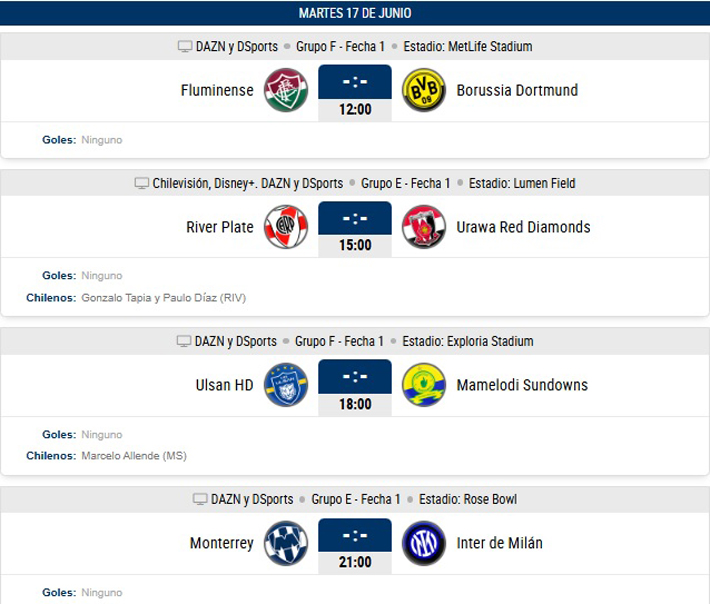Open the 15:00 River Plate match box
The width and height of the screenshot is (710, 604).
click(x=355, y=229)
